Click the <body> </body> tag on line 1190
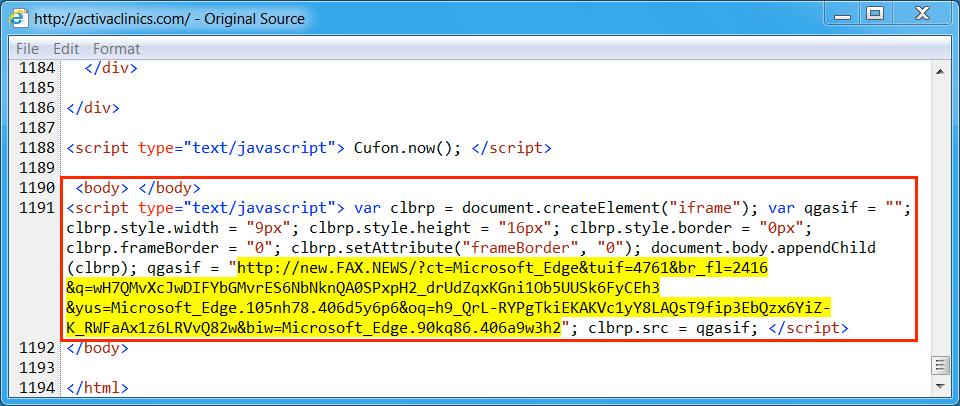Screen dimensions: 960x406 [x=138, y=188]
